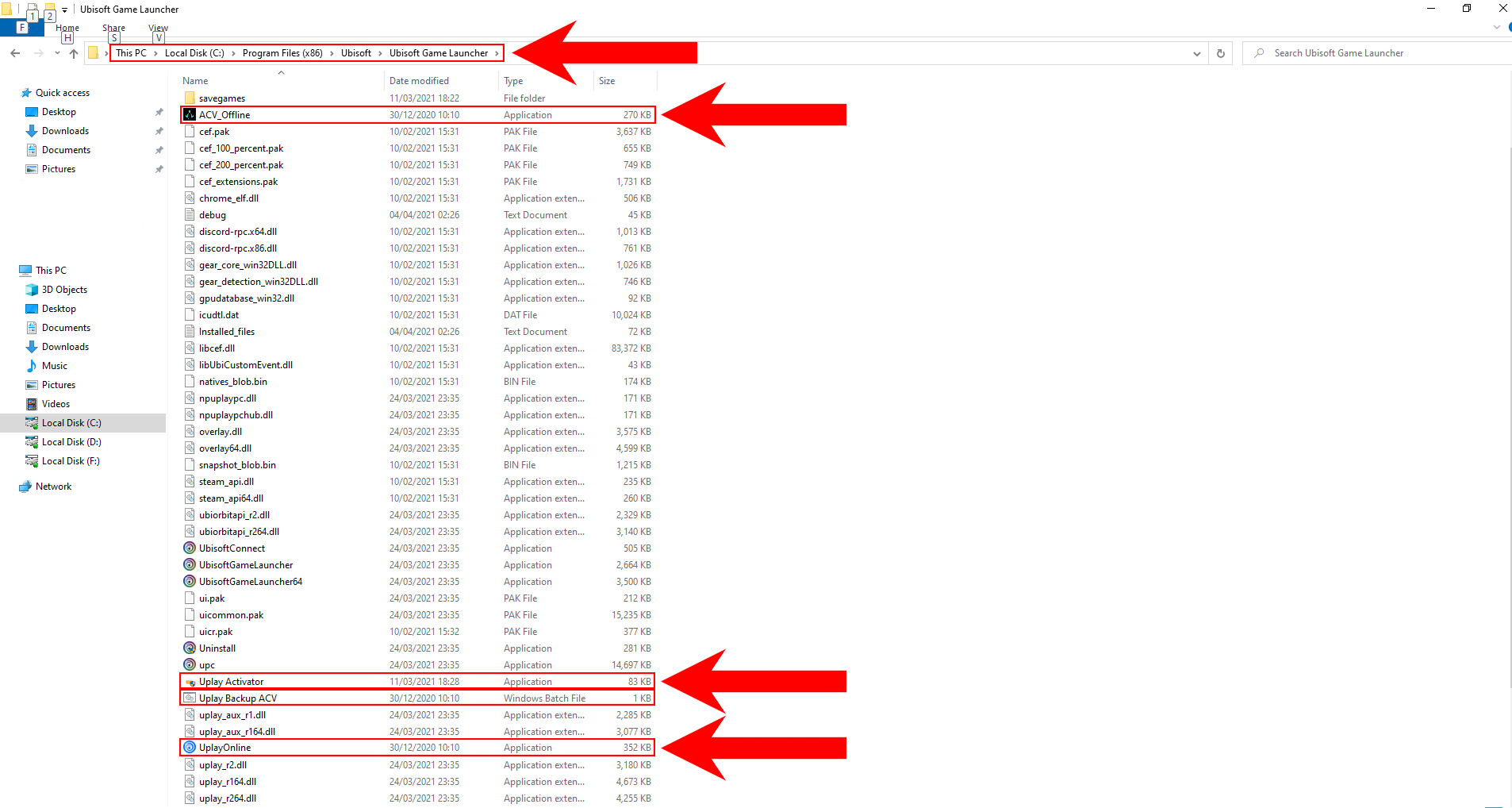Select the Uninstall application icon
The image size is (1512, 808).
tap(190, 648)
